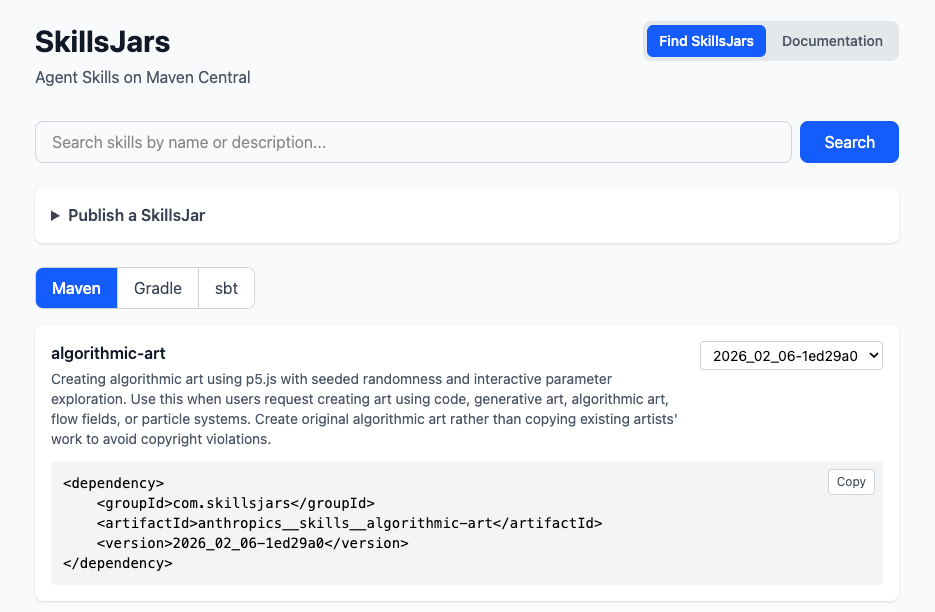
Task: Click the version line in the snippet
Action: tap(253, 543)
